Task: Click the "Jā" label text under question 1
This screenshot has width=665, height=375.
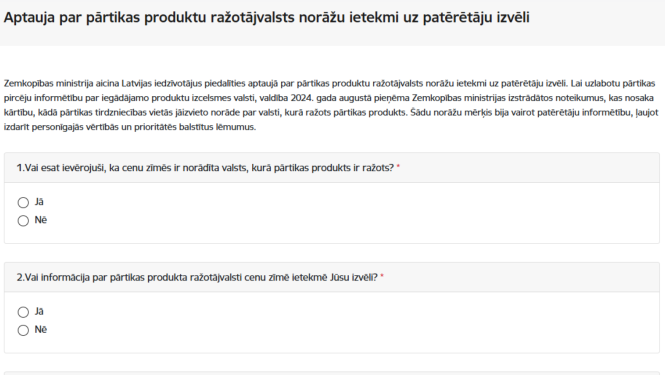Action: [x=39, y=202]
